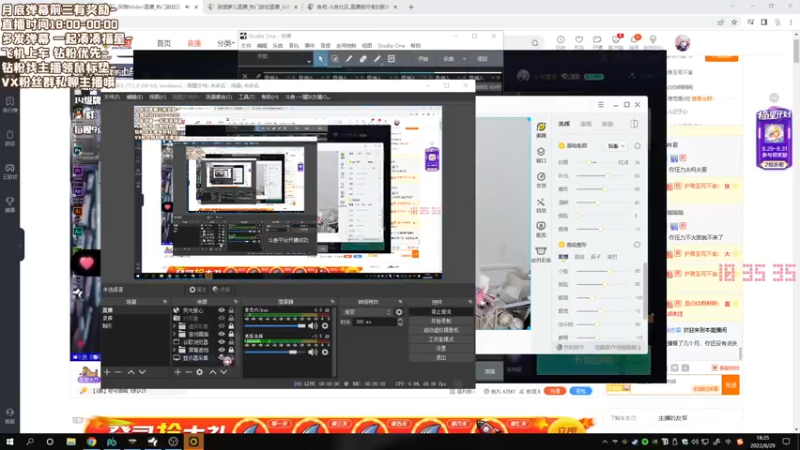Reset 基础美颜 section with circle icon
Viewport: 800px width, 450px height.
637,146
